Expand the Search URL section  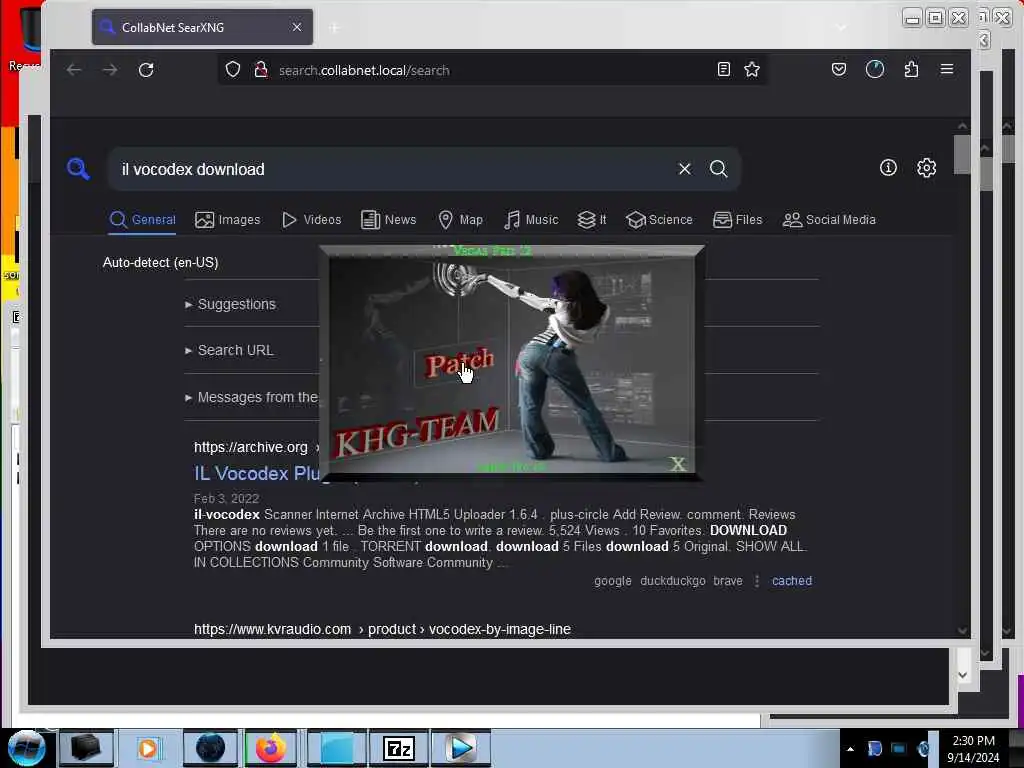pyautogui.click(x=229, y=351)
